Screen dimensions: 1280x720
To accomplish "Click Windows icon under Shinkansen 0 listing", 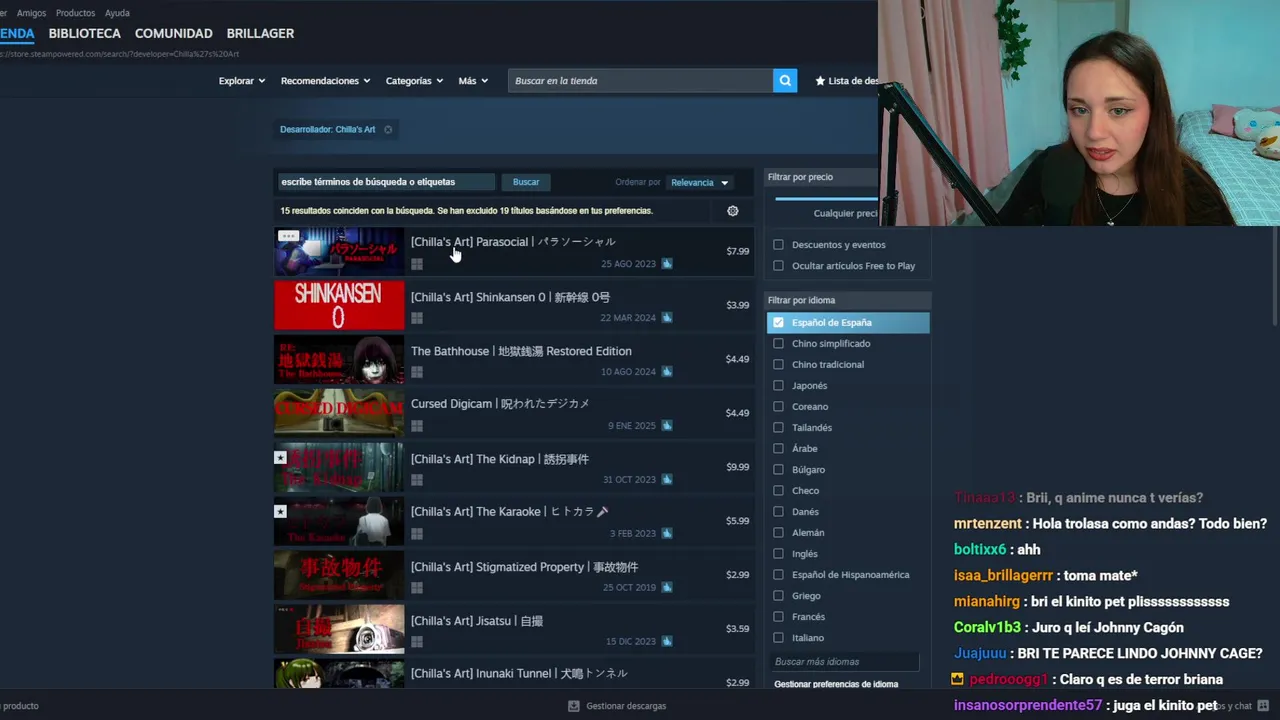I will (x=417, y=318).
